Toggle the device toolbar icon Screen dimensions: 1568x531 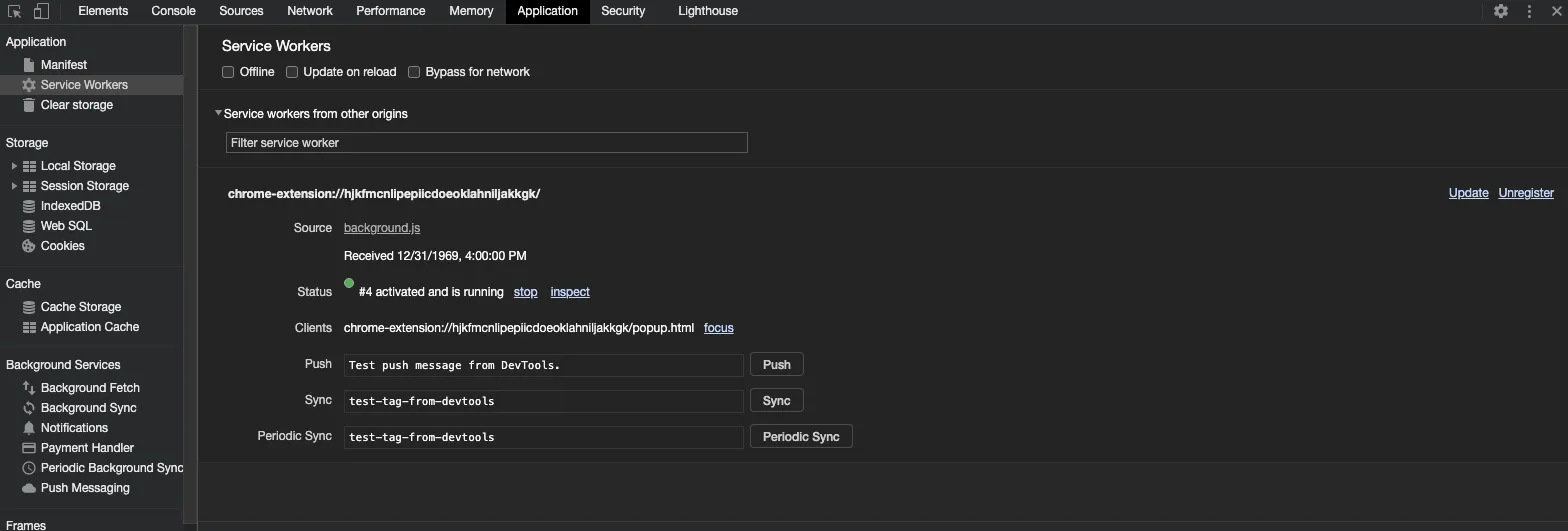point(41,11)
